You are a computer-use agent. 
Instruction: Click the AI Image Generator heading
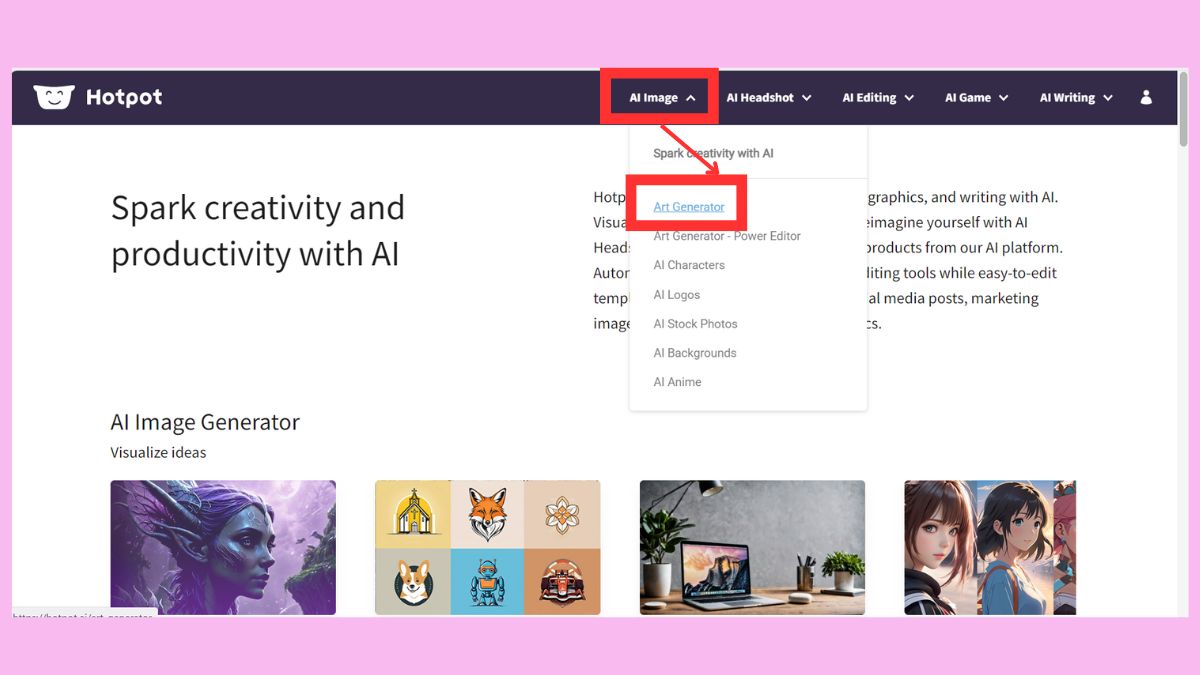(x=205, y=422)
